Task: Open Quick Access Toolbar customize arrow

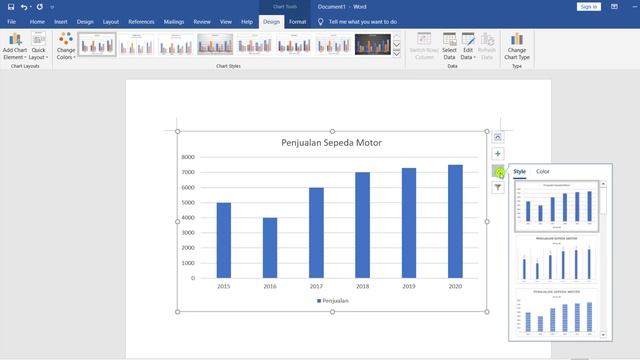Action: (52, 7)
